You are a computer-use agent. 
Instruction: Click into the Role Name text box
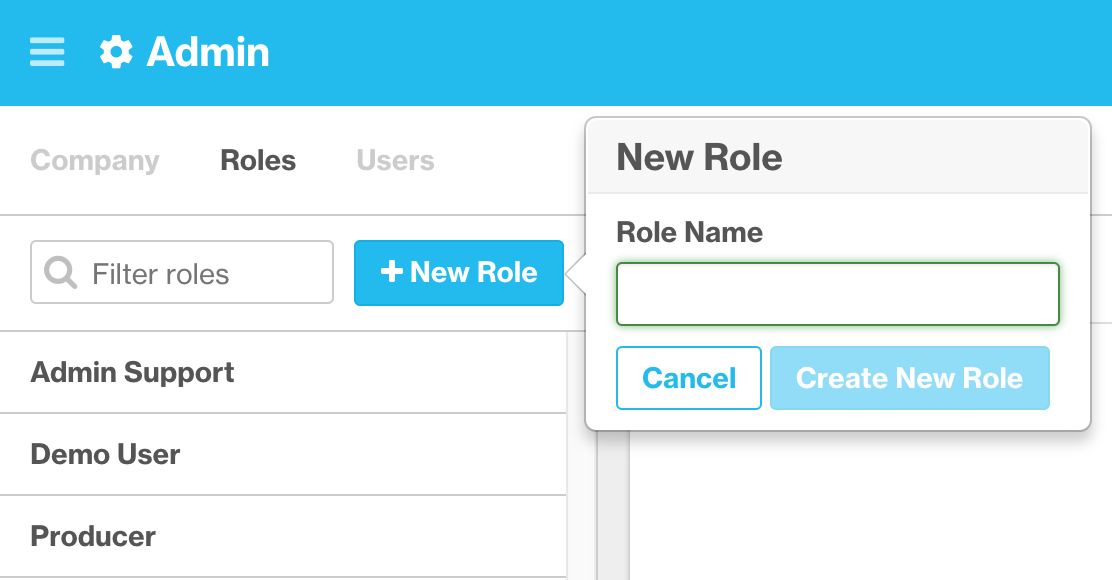point(837,294)
